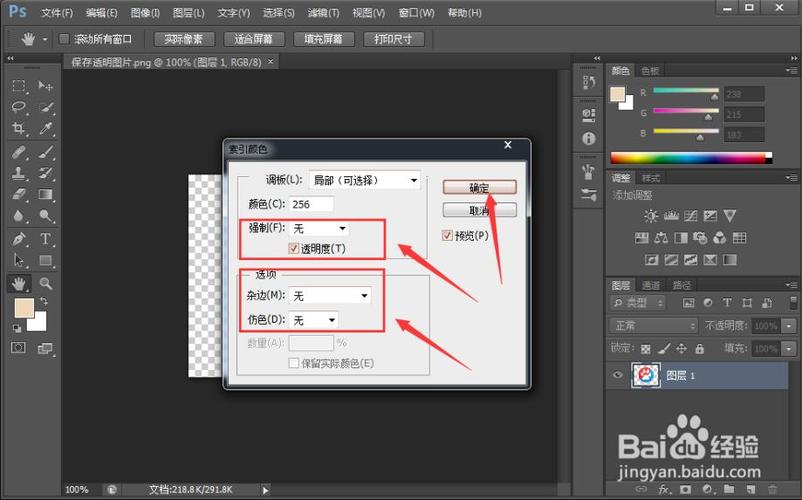802x500 pixels.
Task: Toggle Quick Mask mode icon
Action: pyautogui.click(x=18, y=348)
